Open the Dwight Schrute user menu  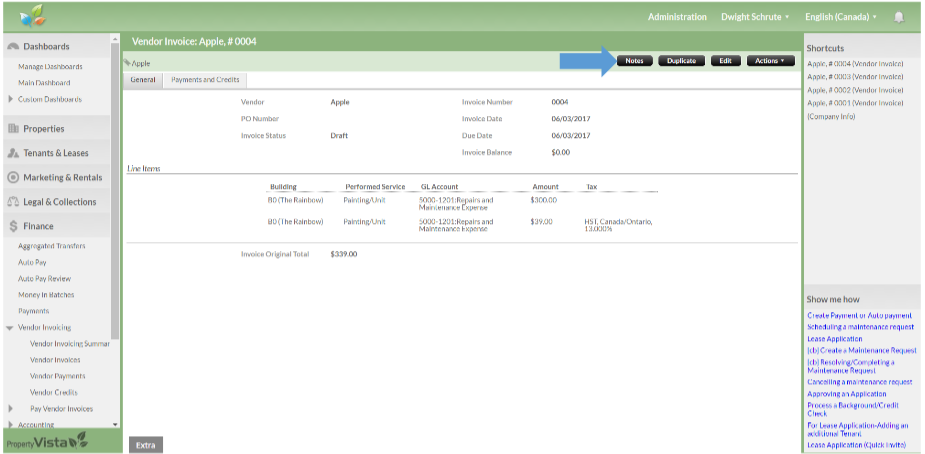coord(755,17)
